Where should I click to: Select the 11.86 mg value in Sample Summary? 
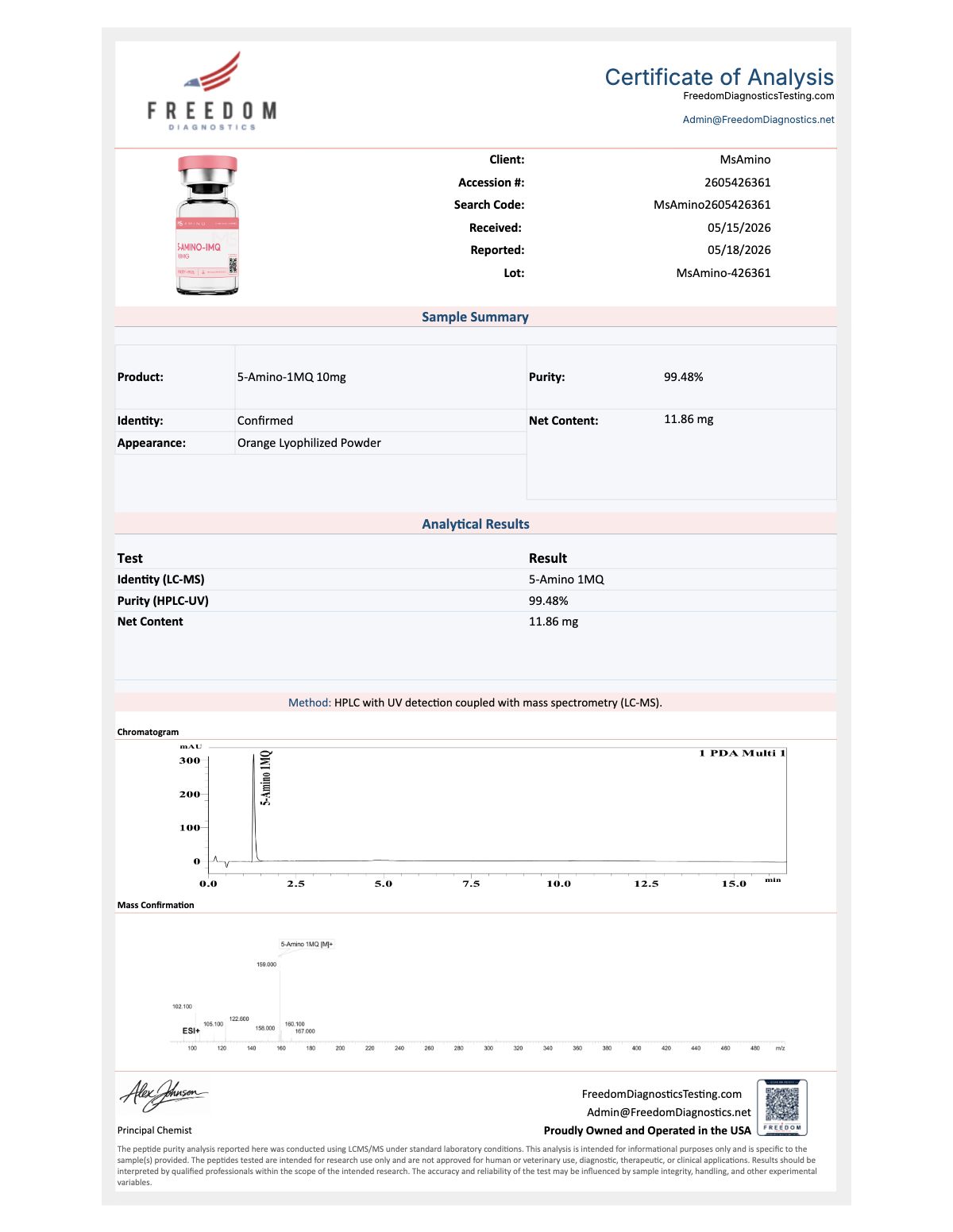click(x=689, y=419)
